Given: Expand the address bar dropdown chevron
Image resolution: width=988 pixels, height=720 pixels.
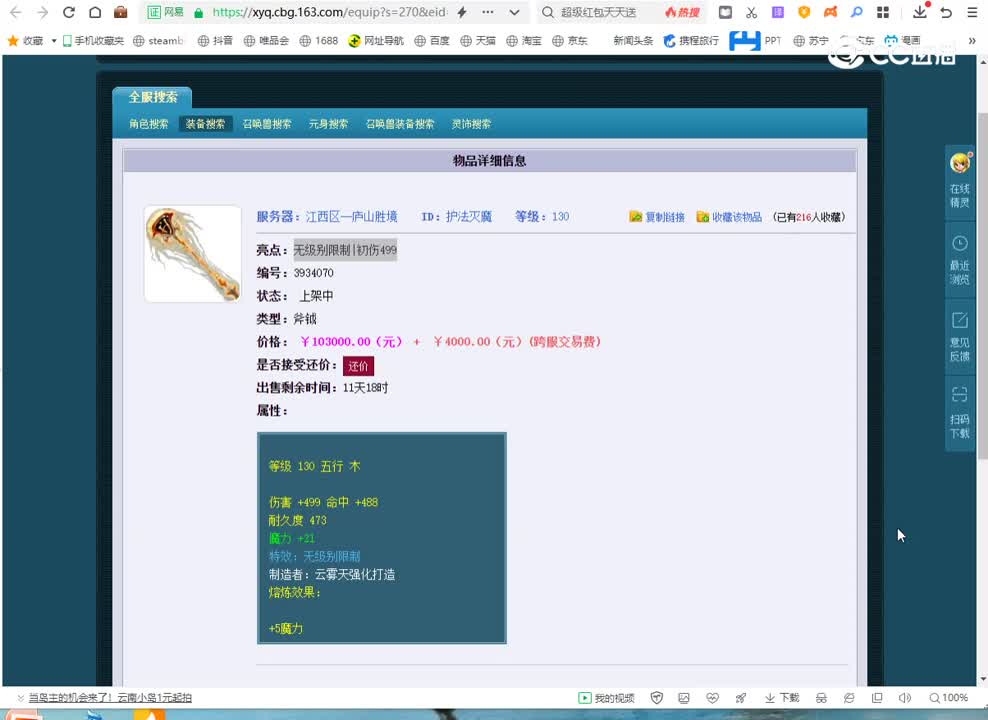Looking at the screenshot, I should [x=514, y=12].
